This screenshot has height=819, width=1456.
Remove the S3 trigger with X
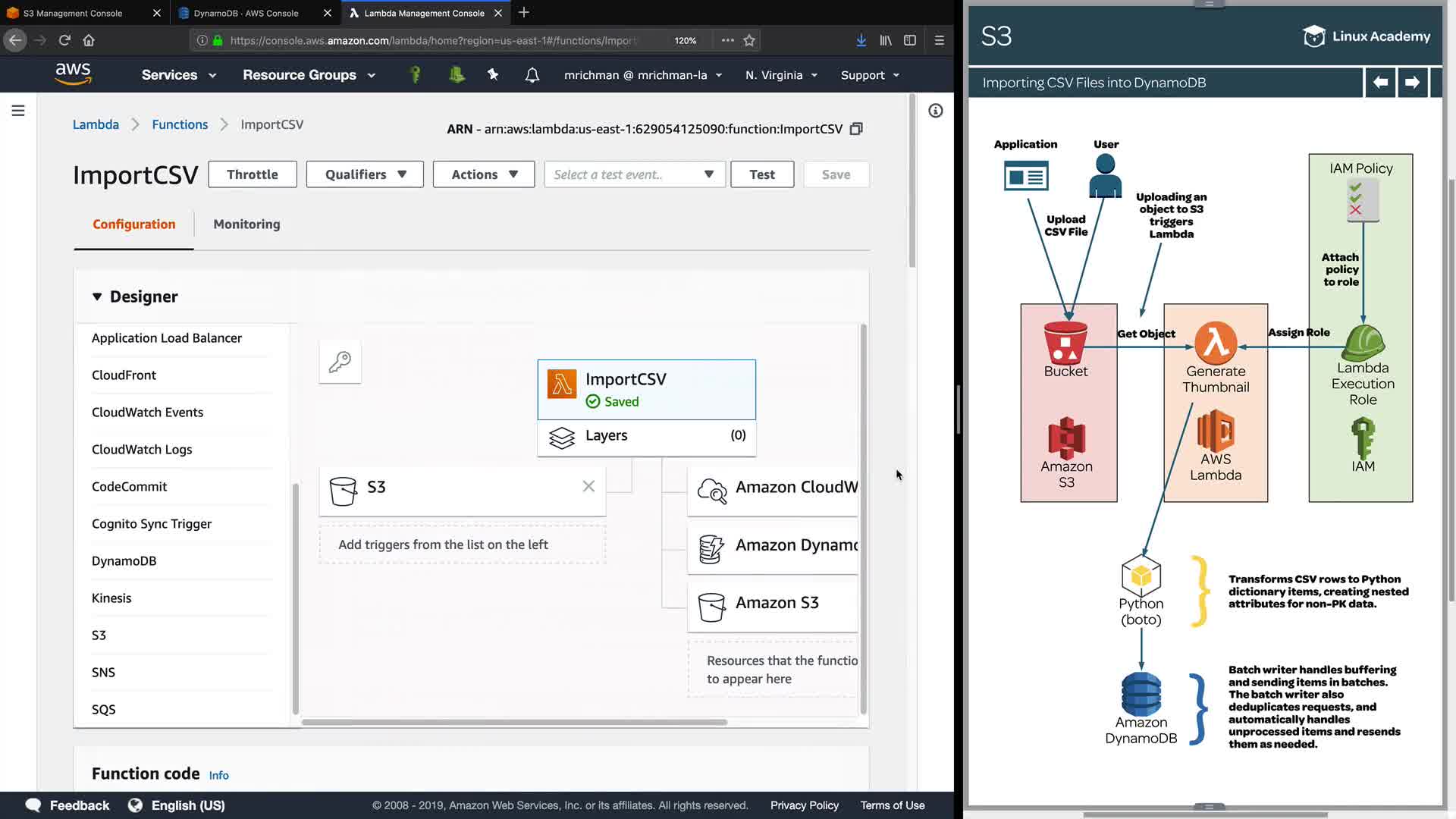coord(588,486)
